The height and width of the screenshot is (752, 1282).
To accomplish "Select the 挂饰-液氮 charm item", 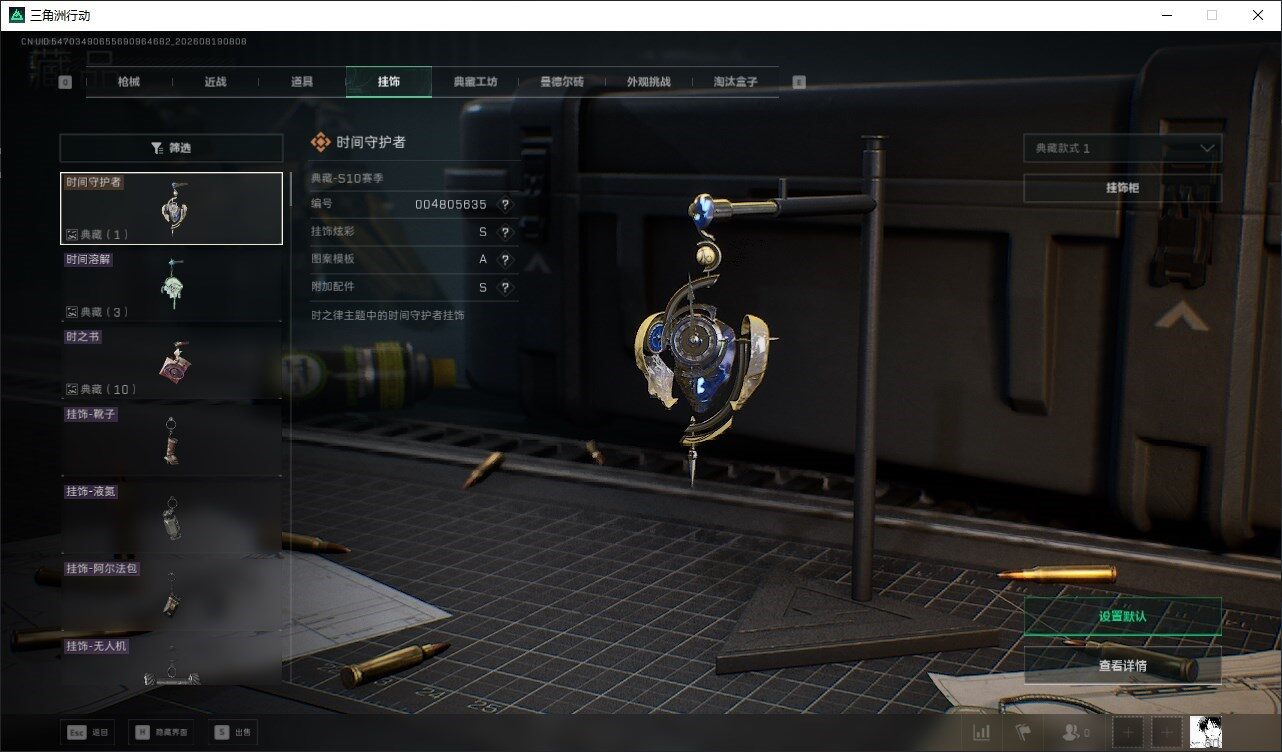I will point(171,517).
